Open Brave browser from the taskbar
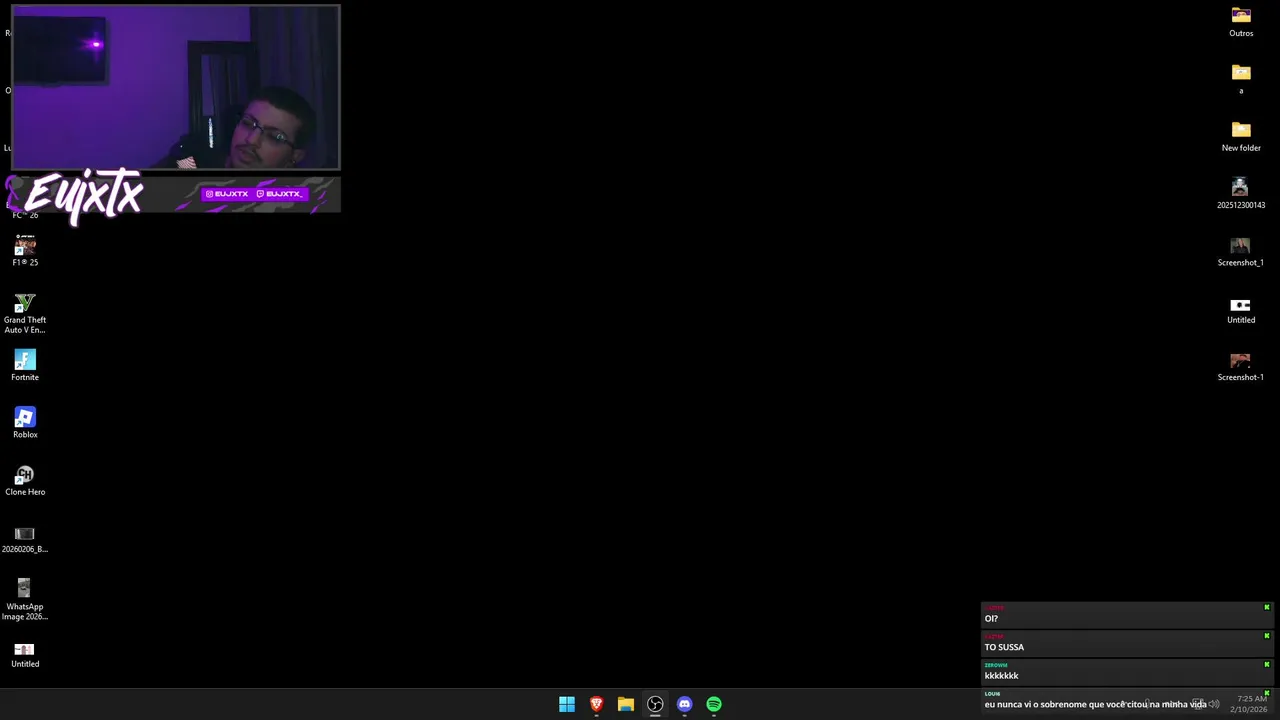1280x720 pixels. click(x=596, y=704)
